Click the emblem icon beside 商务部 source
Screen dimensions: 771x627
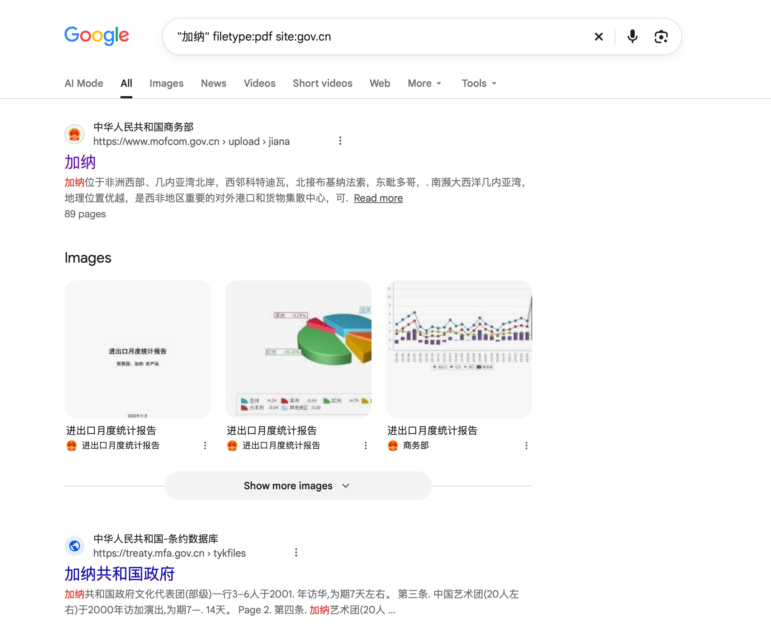392,446
